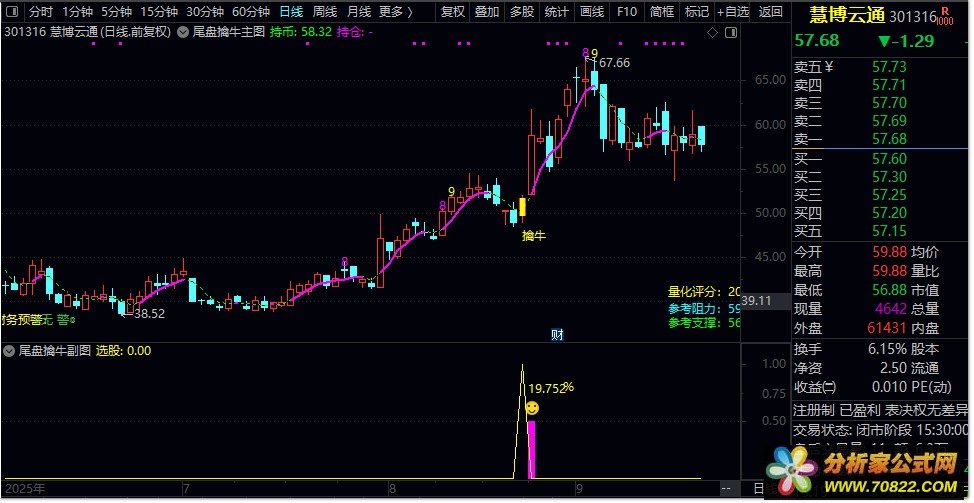Click the 参考阻力 resistance text
Image resolution: width=974 pixels, height=503 pixels.
pyautogui.click(x=704, y=308)
